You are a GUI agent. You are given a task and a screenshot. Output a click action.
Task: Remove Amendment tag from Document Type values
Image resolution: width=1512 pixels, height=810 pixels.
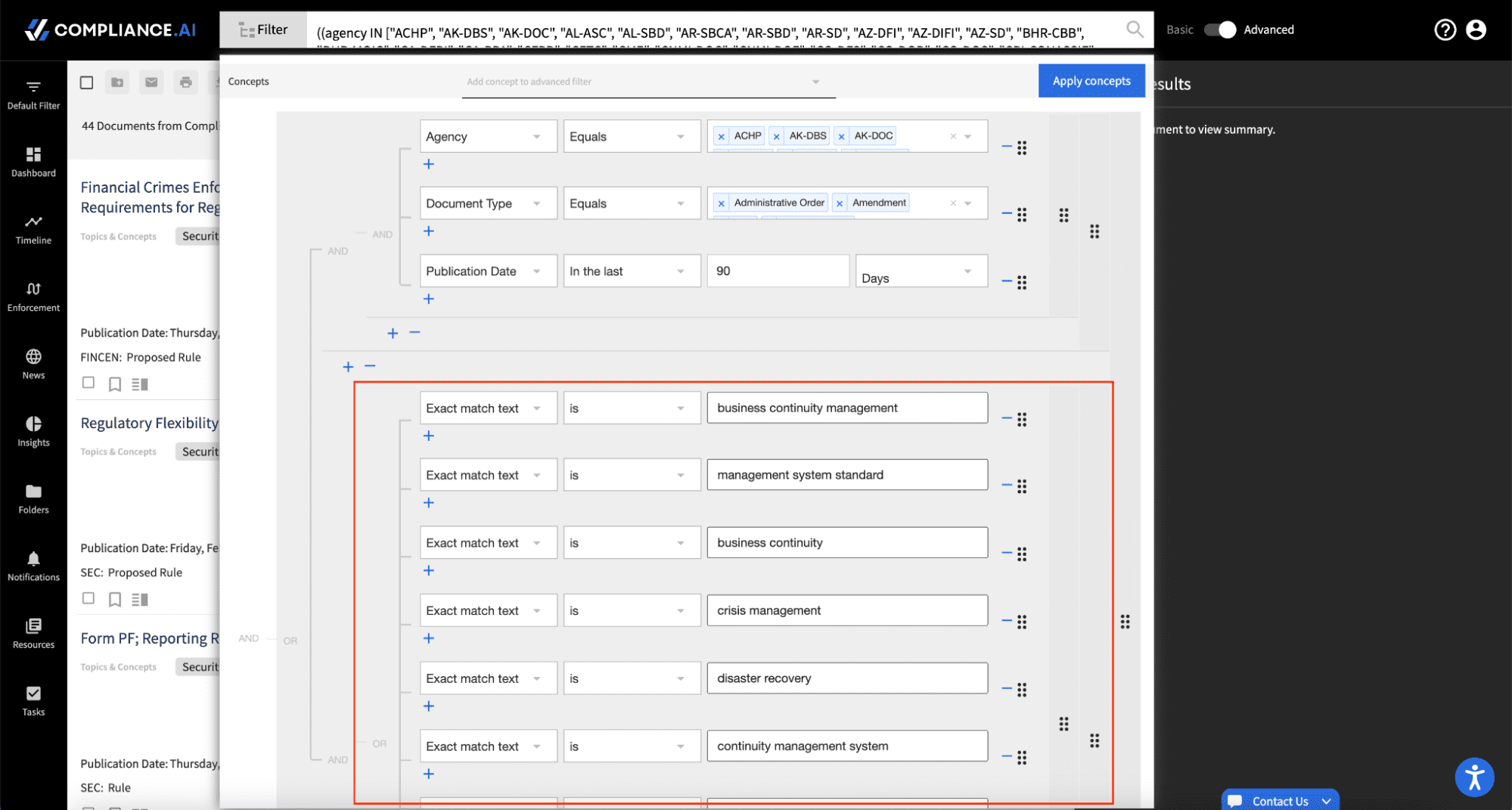coord(840,203)
